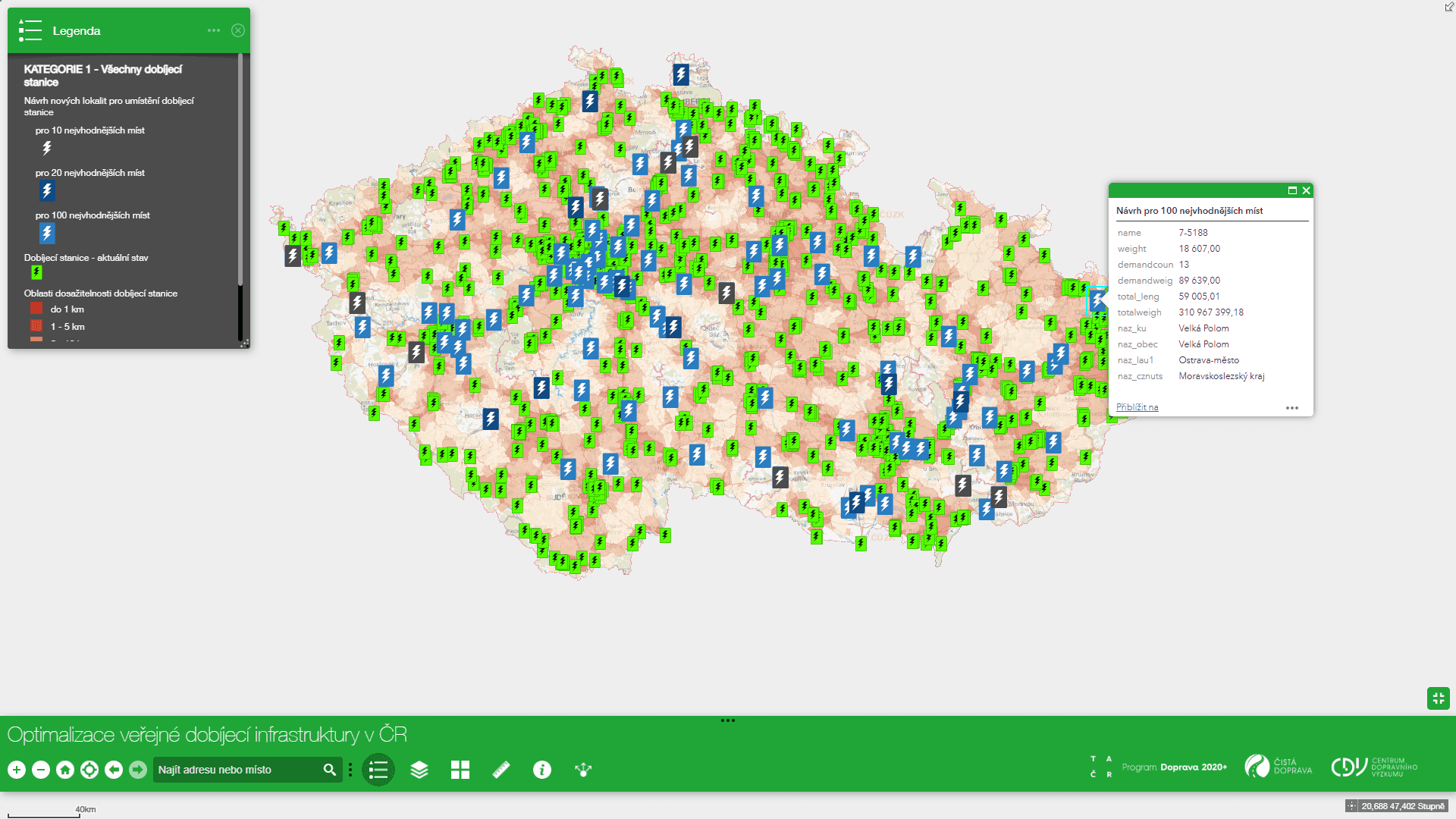This screenshot has width=1456, height=819.
Task: Open the share widget
Action: [x=583, y=770]
